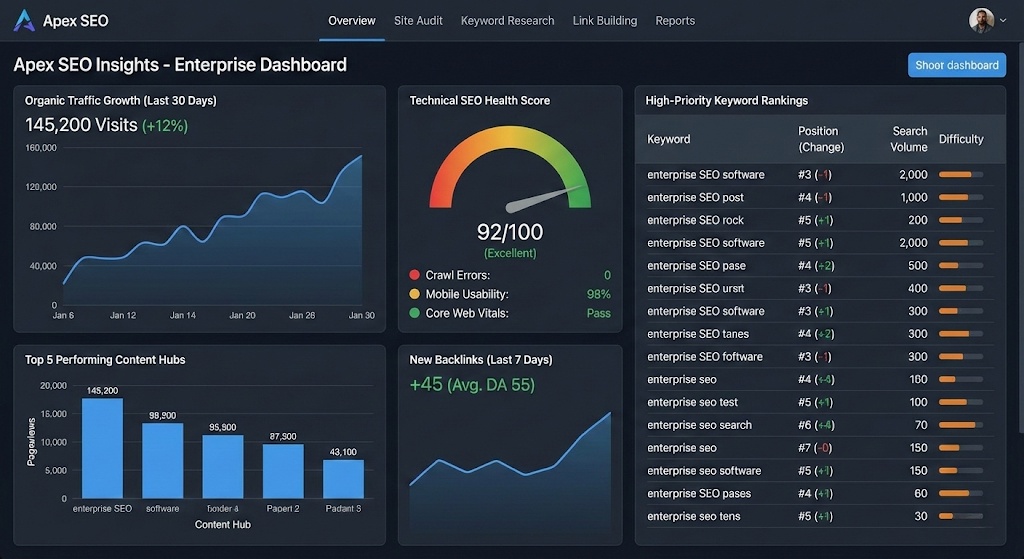This screenshot has width=1024, height=559.
Task: Select the enterprise SEO rock keyword
Action: point(695,220)
